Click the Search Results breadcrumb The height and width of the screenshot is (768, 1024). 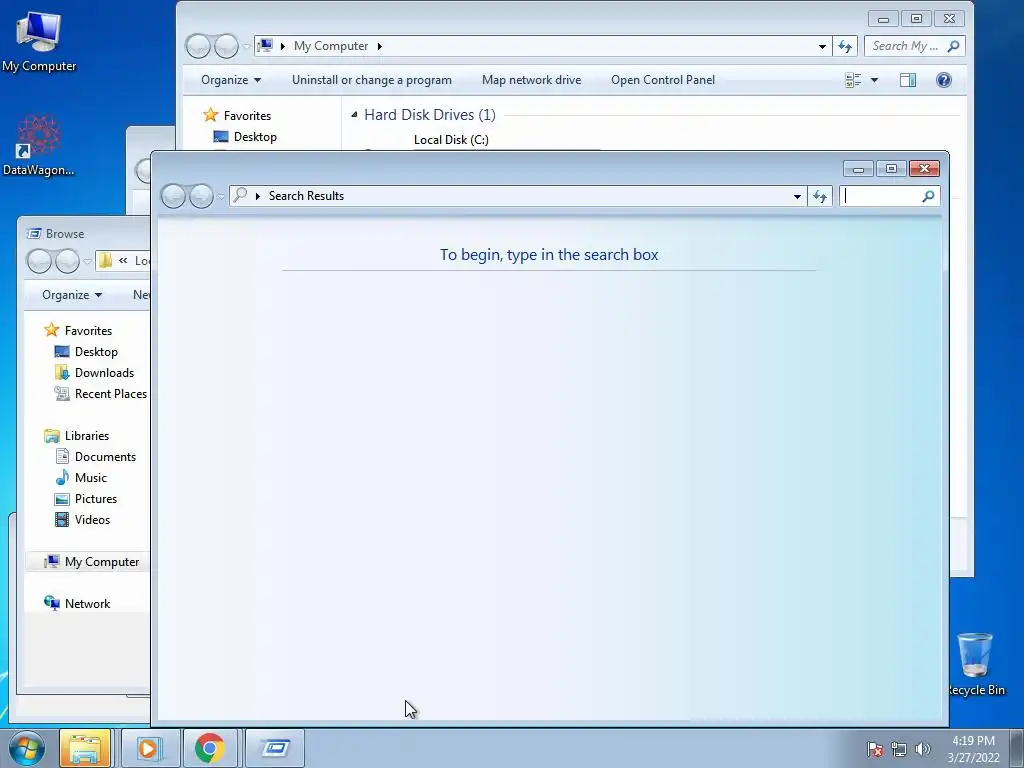306,196
